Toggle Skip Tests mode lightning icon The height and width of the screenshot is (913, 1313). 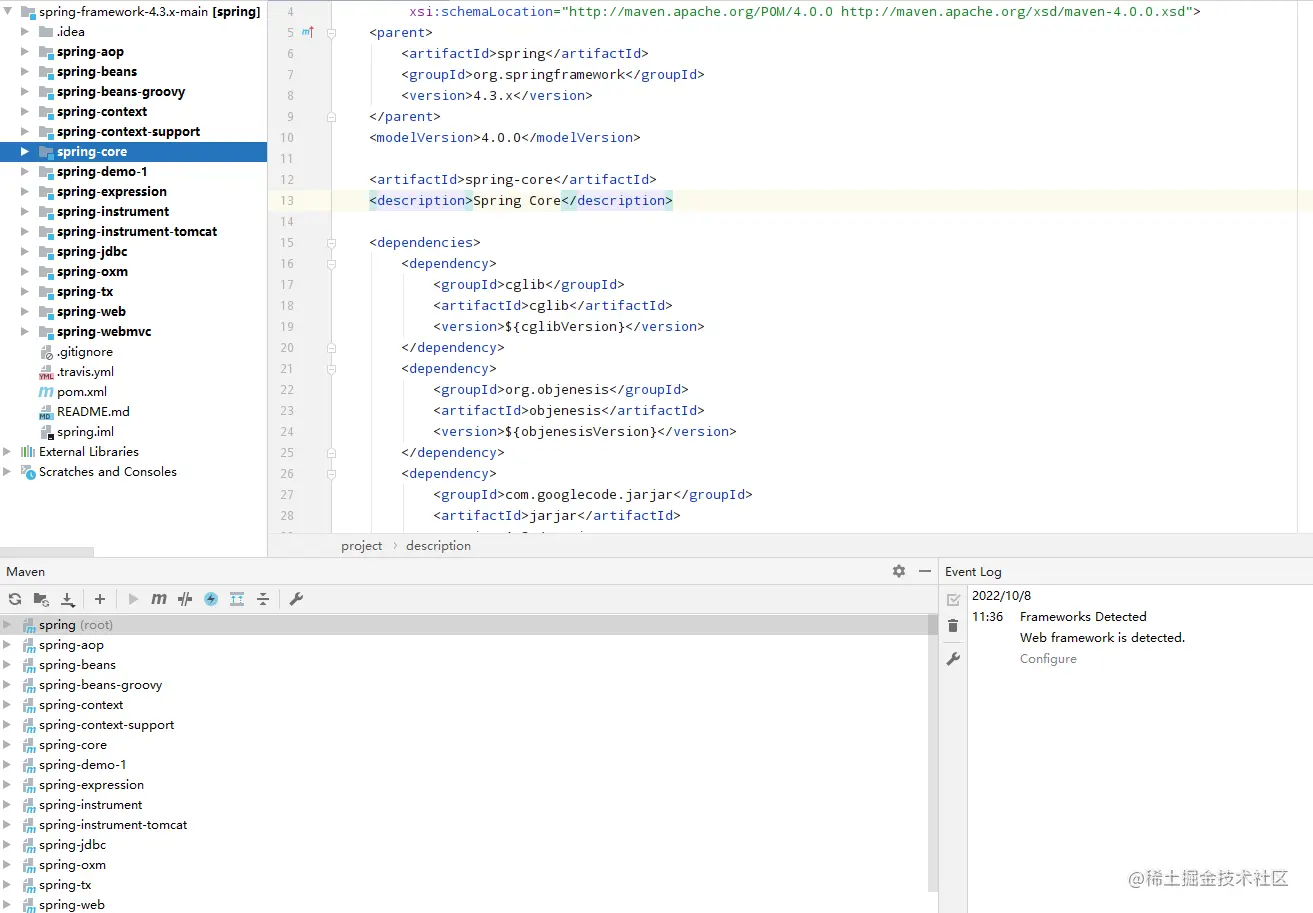[211, 599]
